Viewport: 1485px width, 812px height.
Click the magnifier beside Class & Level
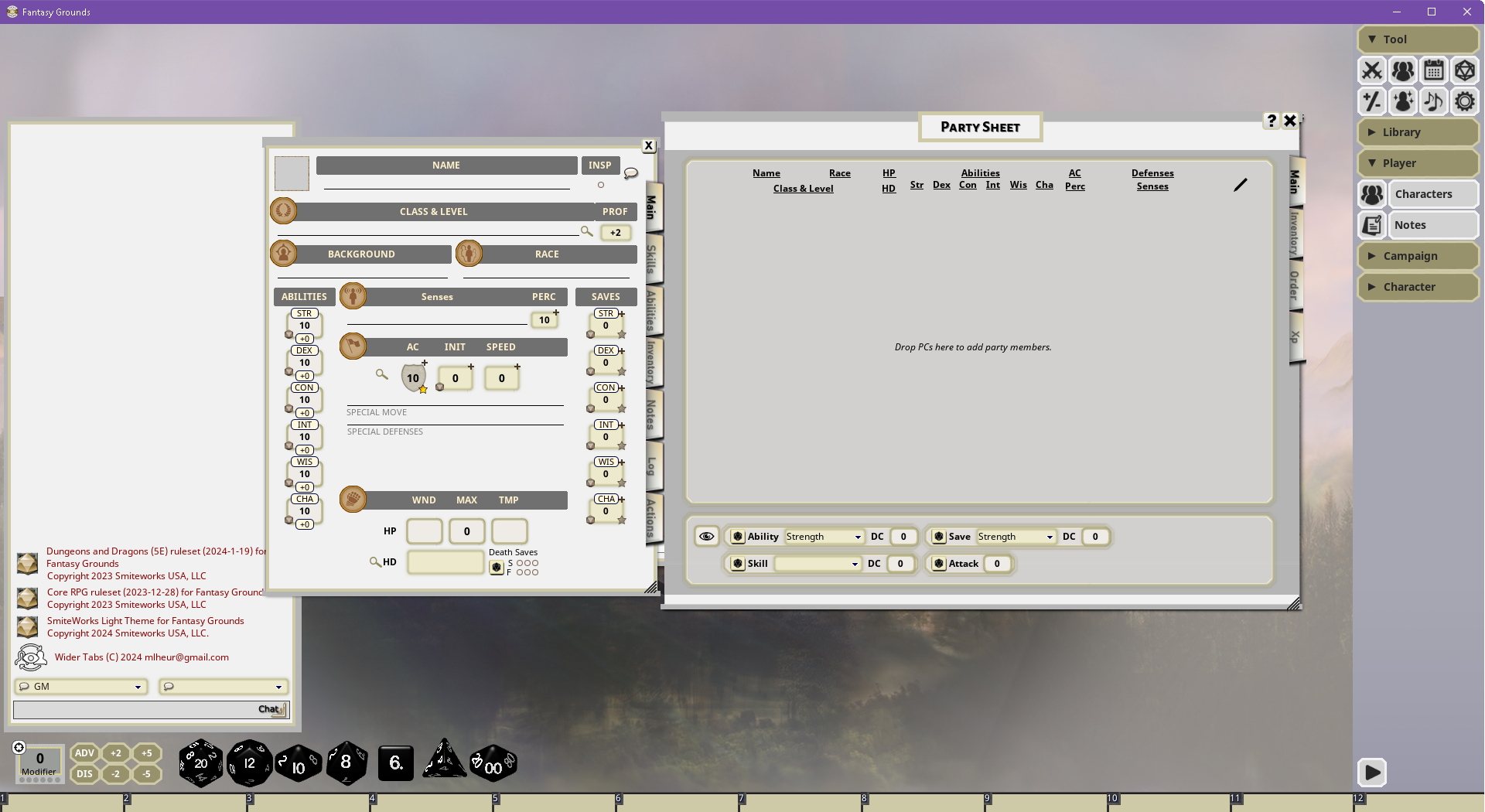point(586,231)
